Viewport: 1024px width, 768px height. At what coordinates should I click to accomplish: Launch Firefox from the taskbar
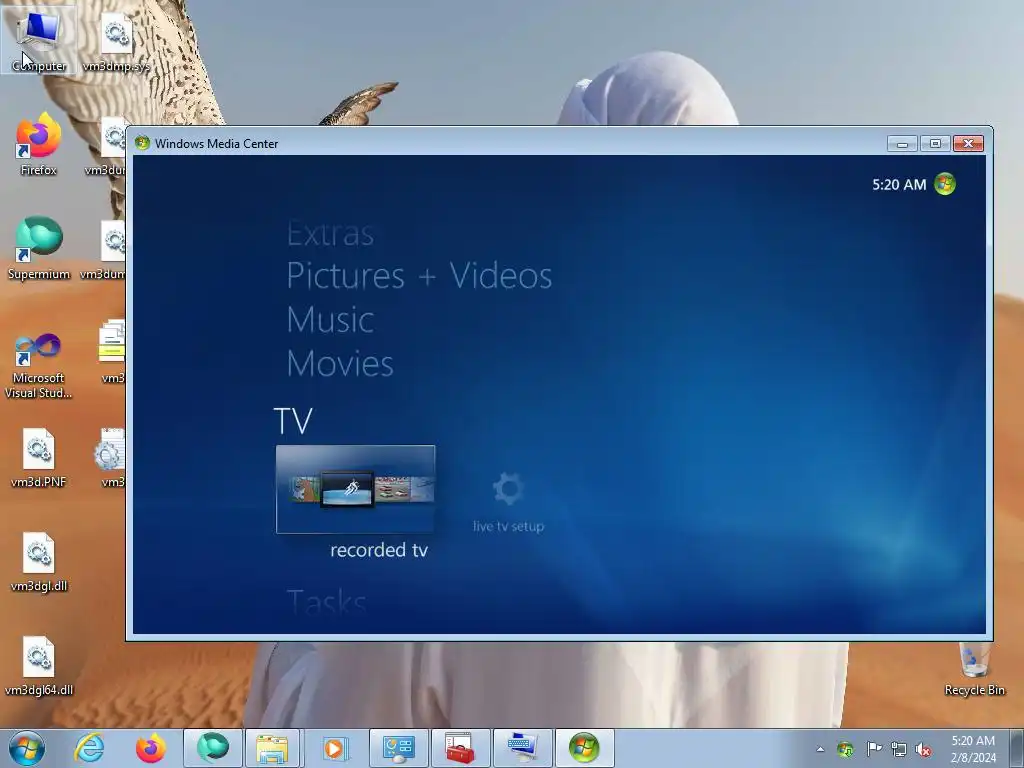150,748
